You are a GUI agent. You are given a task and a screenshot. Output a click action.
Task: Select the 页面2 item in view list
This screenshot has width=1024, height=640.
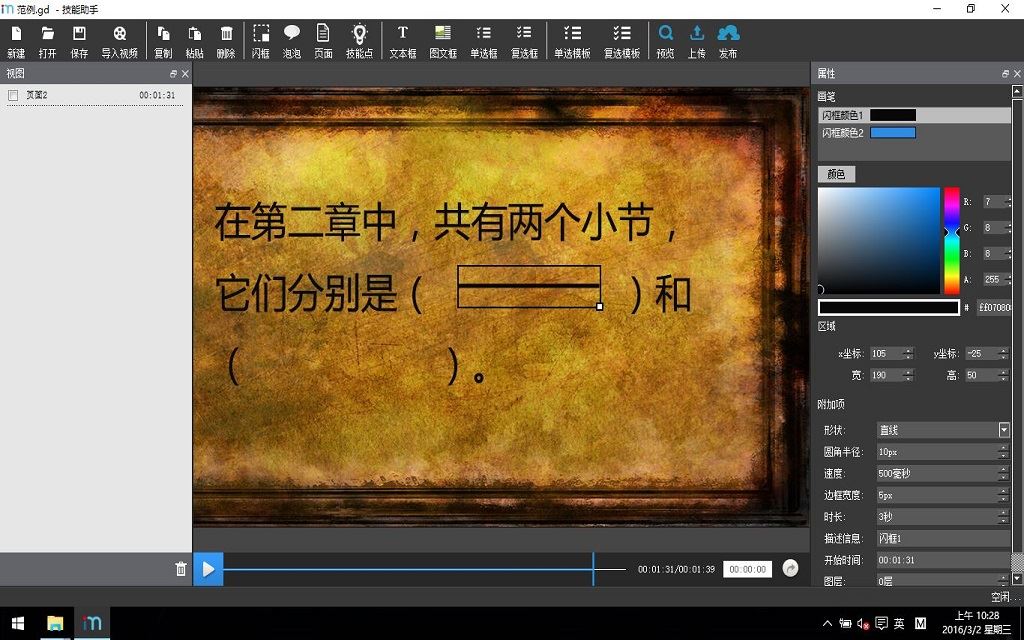coord(96,95)
